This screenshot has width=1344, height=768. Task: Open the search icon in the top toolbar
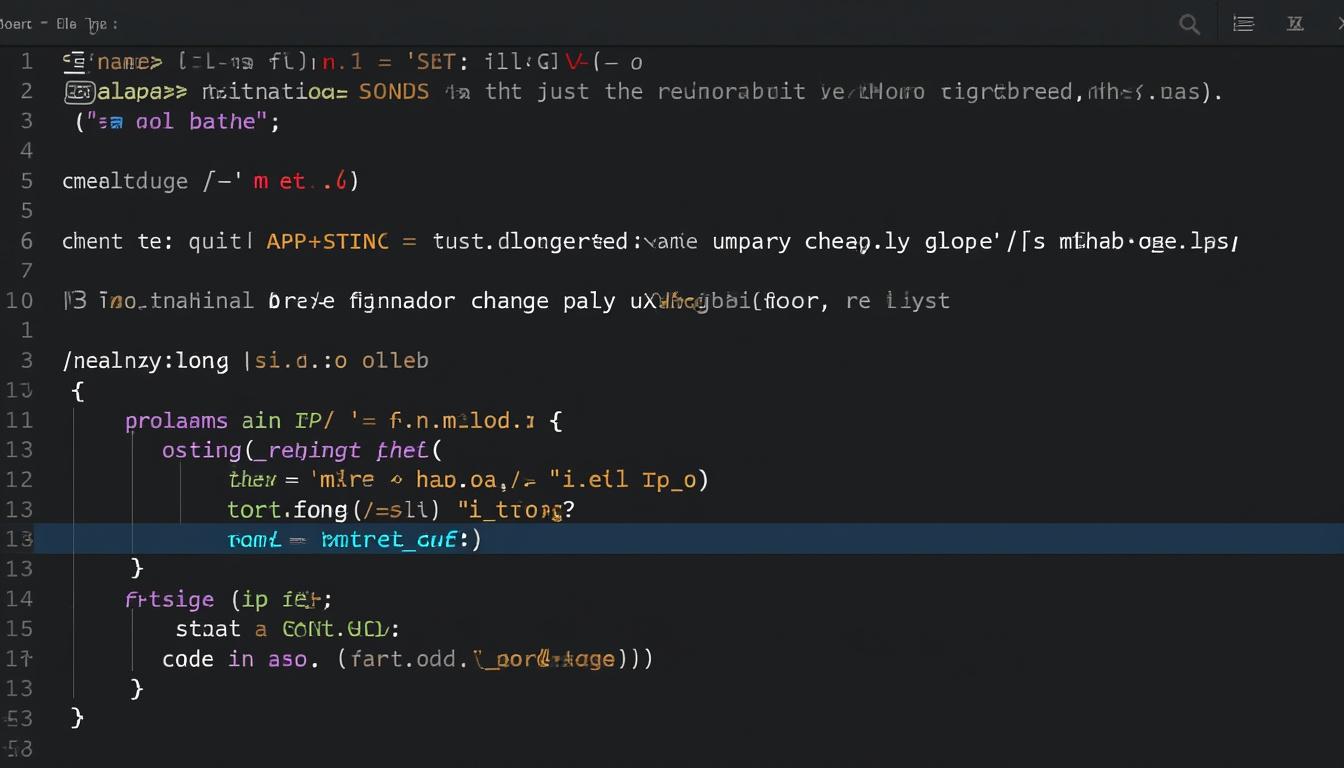click(x=1189, y=24)
